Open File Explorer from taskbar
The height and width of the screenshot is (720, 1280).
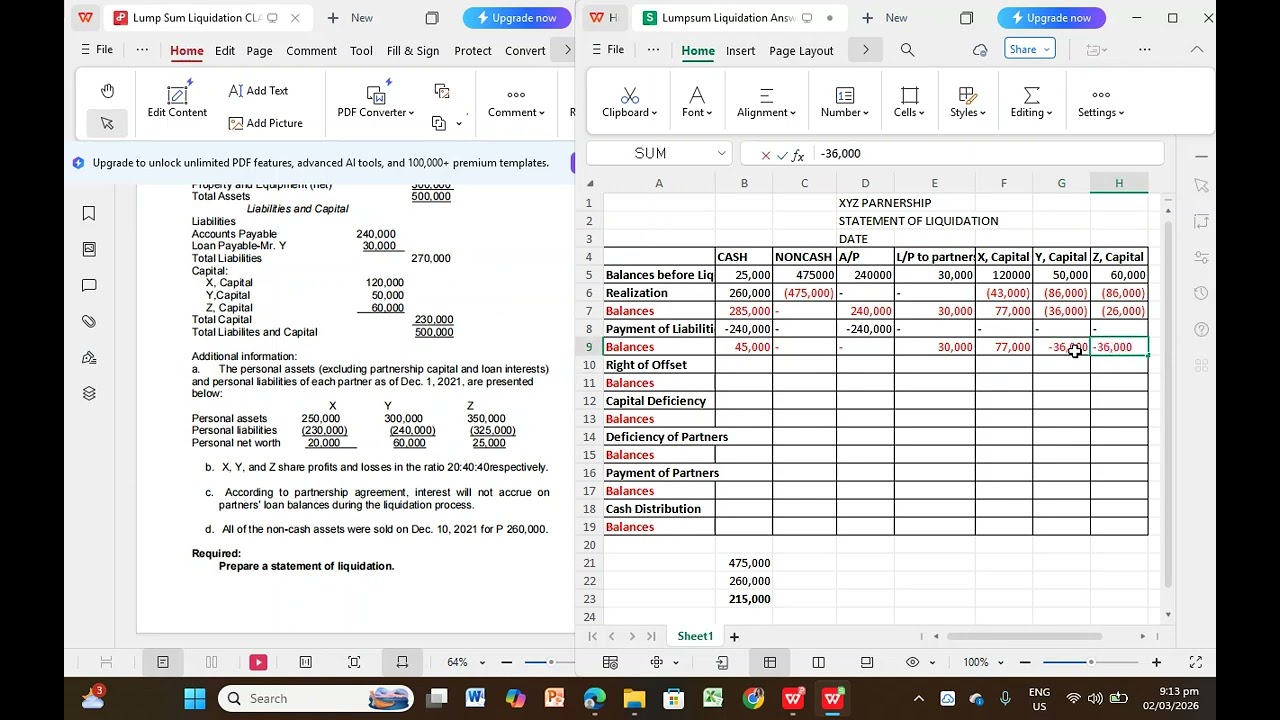(x=634, y=698)
